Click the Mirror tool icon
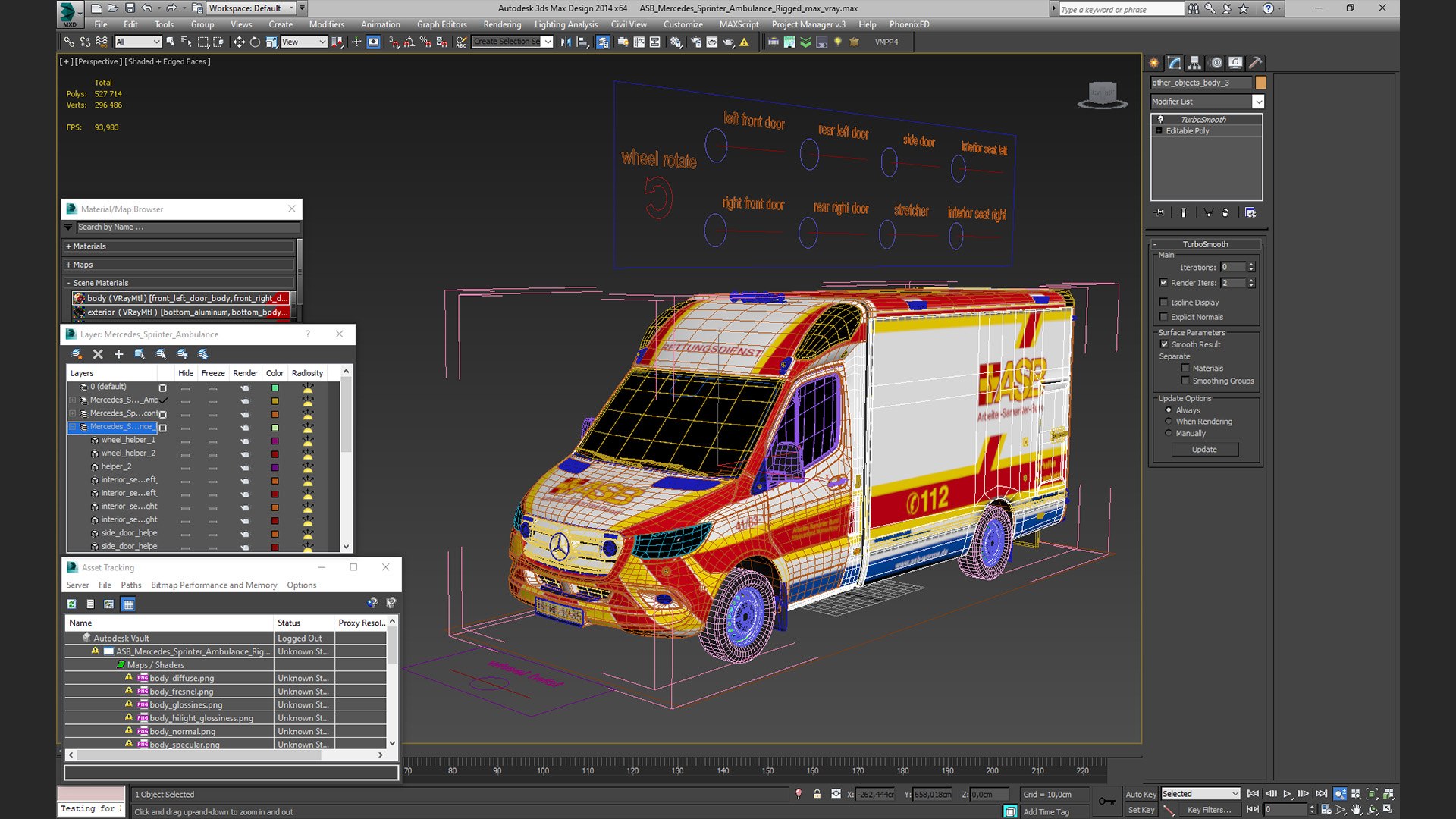The height and width of the screenshot is (819, 1456). [566, 42]
